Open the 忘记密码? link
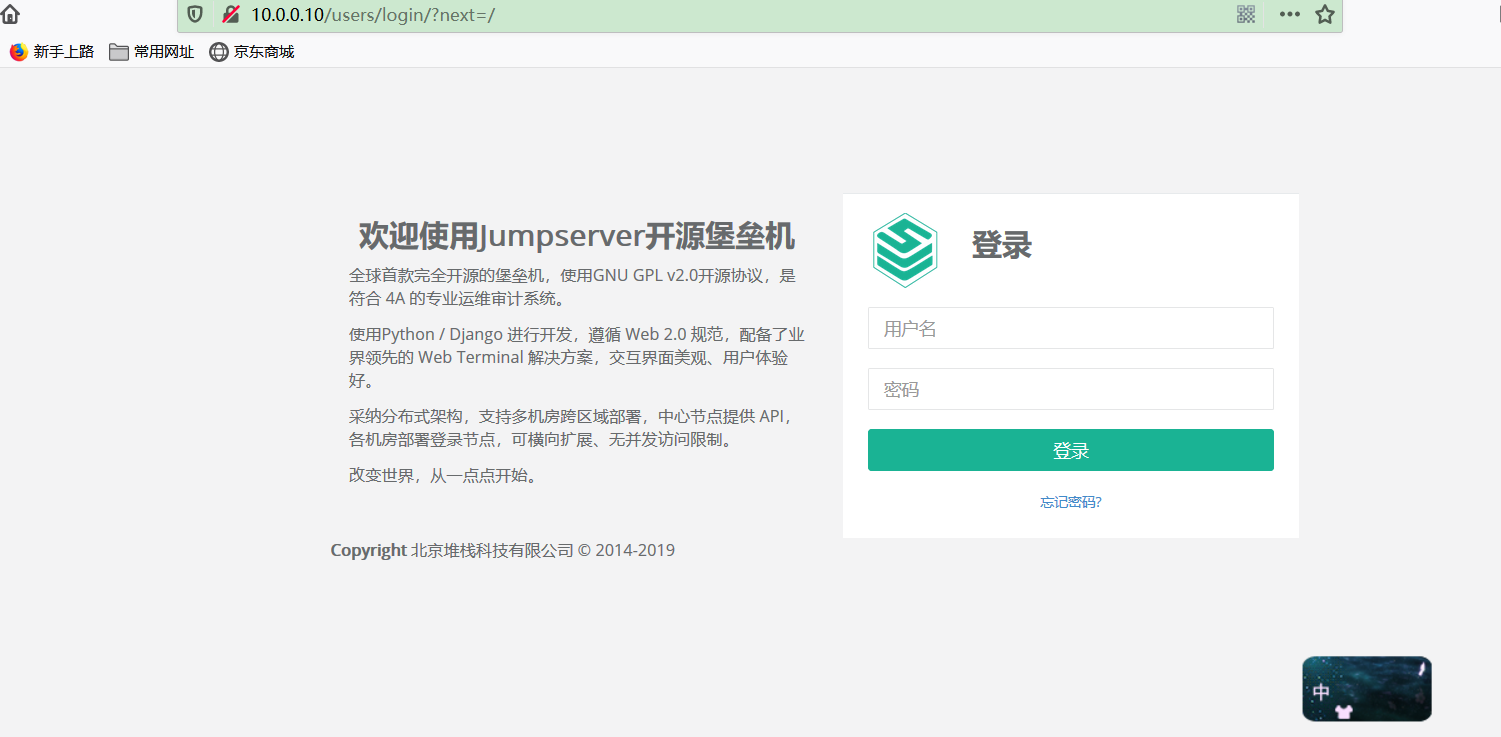 [x=1070, y=502]
